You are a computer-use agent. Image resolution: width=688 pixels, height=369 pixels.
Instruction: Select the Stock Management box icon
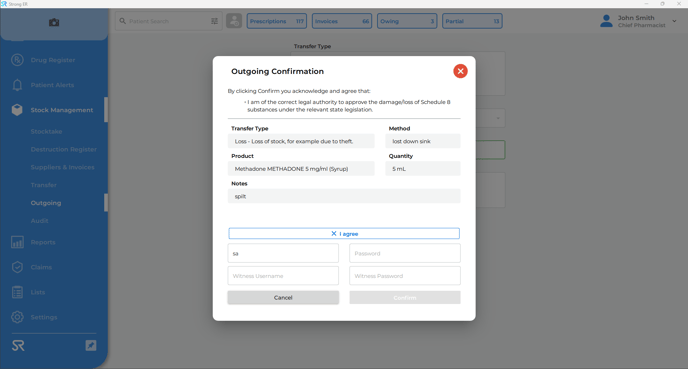[17, 110]
